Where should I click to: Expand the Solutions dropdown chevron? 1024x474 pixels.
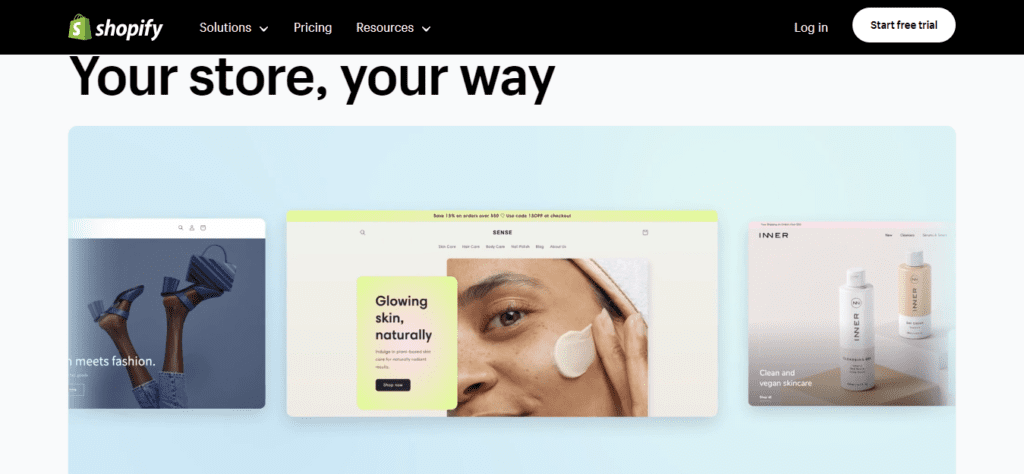point(264,29)
